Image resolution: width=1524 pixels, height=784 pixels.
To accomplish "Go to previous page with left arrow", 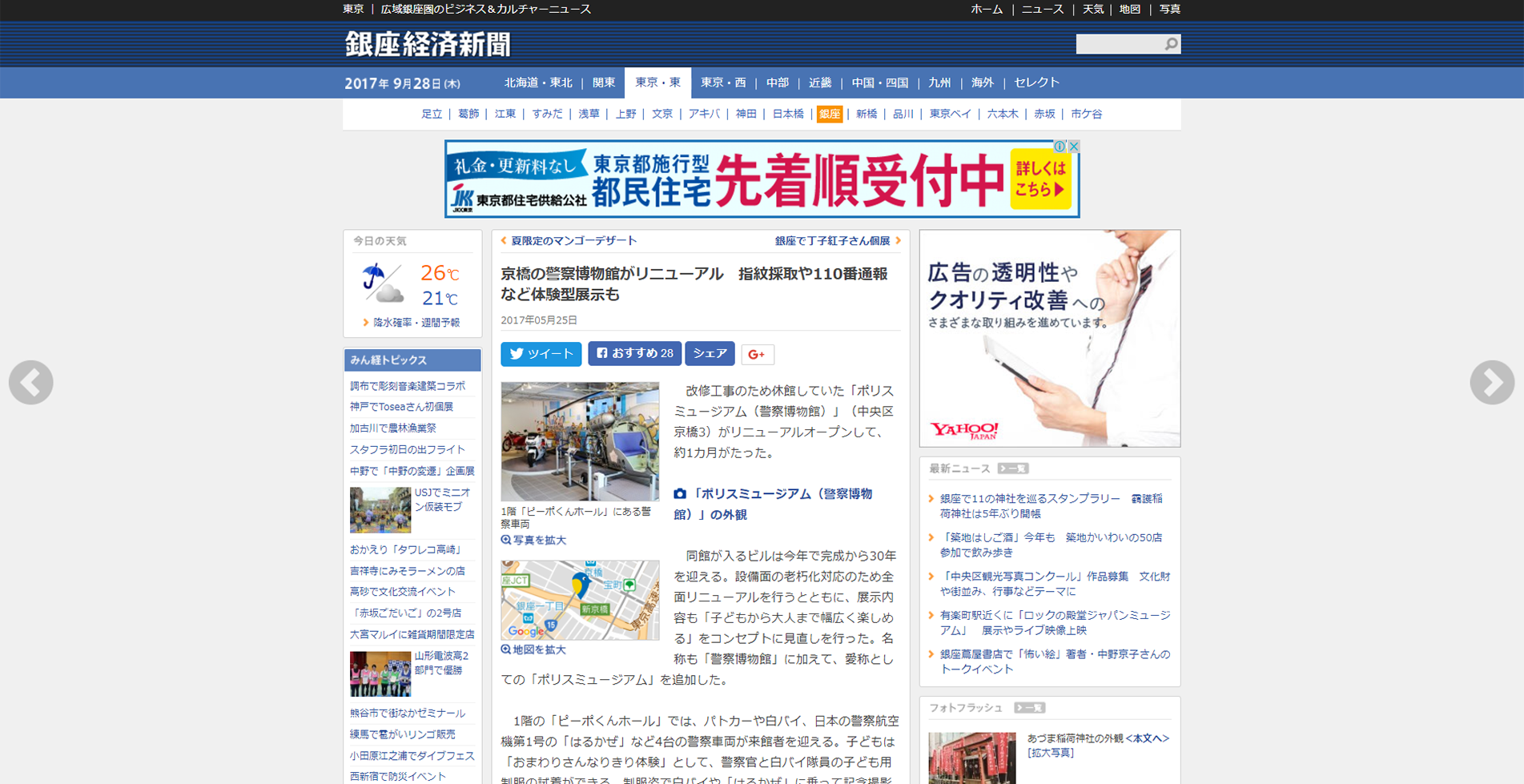I will pos(31,383).
